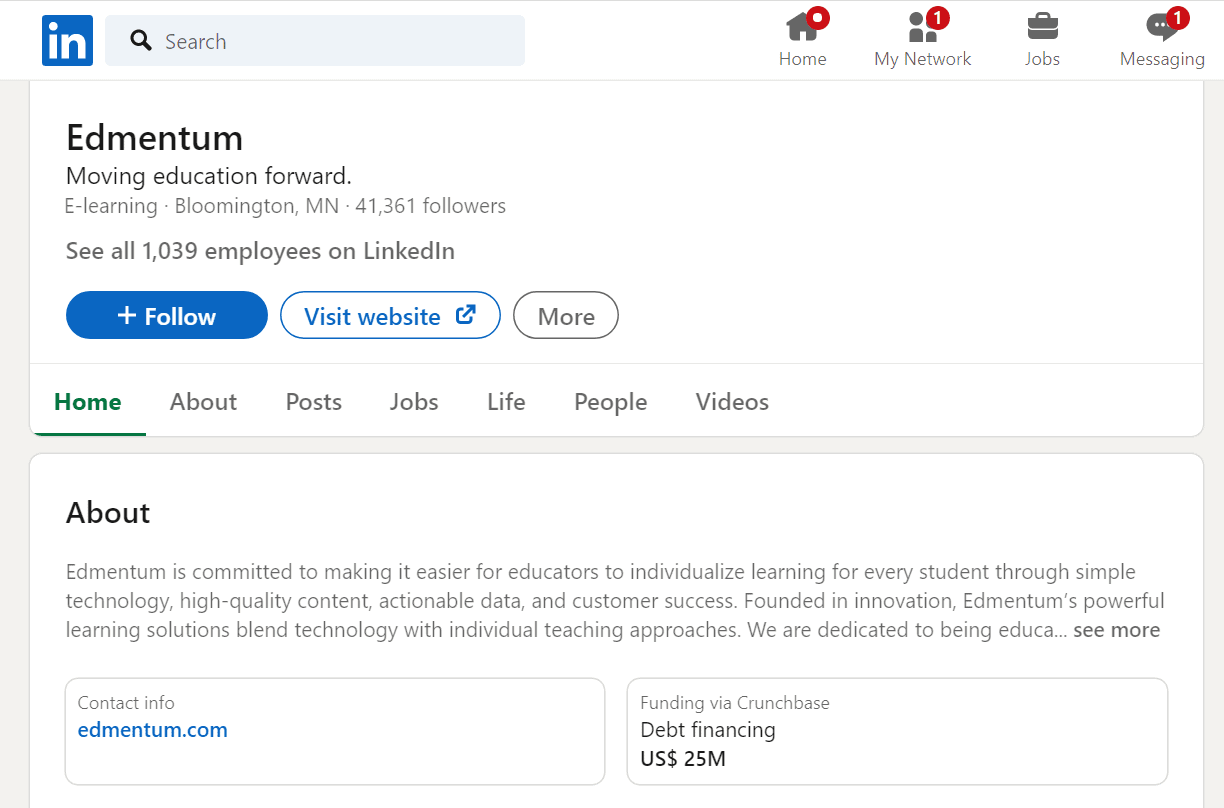
Task: Click the LinkedIn logo icon
Action: coord(67,41)
